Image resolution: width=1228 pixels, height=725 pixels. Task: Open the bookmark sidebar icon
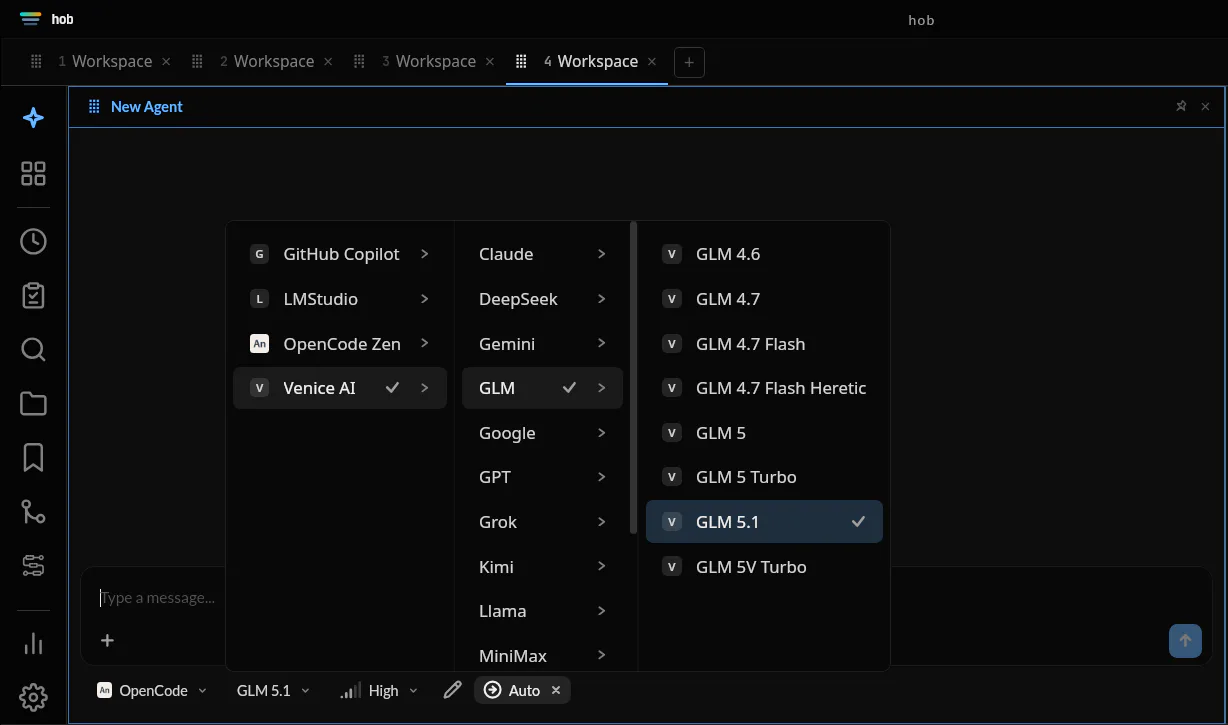pyautogui.click(x=33, y=457)
